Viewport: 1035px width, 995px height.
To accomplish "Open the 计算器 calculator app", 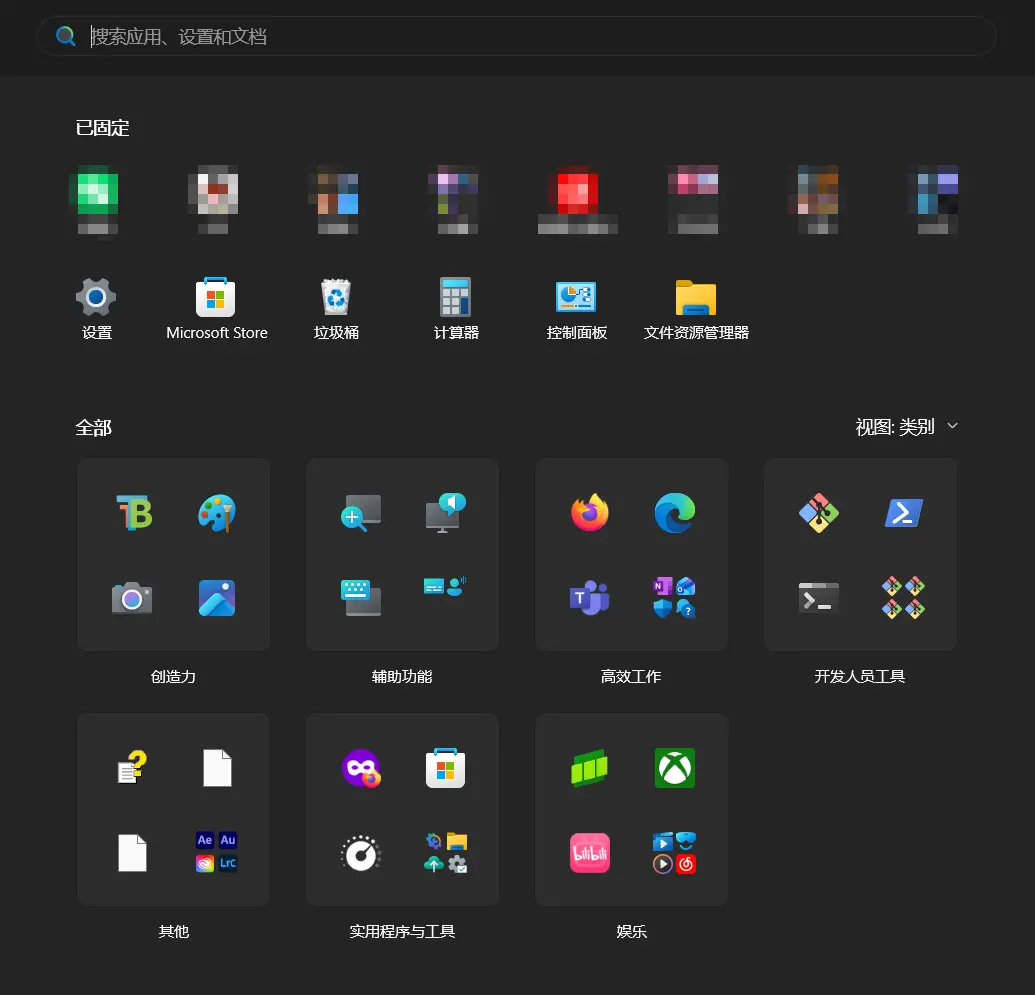I will [456, 298].
